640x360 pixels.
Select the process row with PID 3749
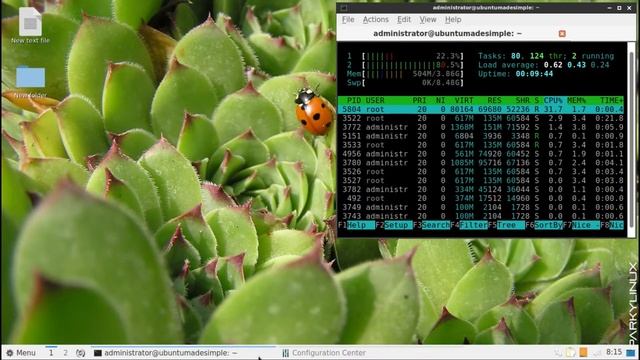(481, 207)
